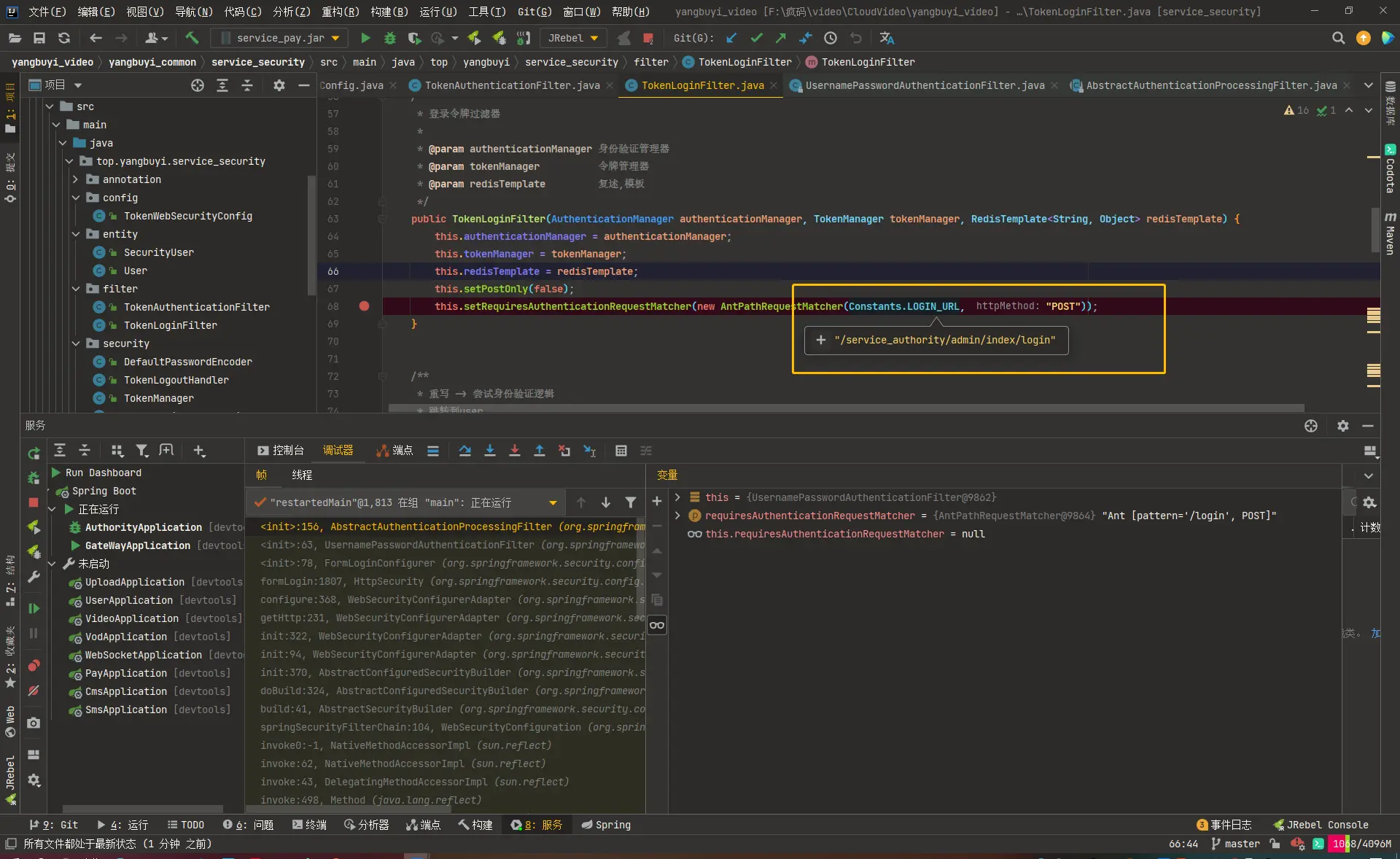Toggle Mute Breakpoints in Services sidebar
1400x859 pixels.
coord(34,690)
